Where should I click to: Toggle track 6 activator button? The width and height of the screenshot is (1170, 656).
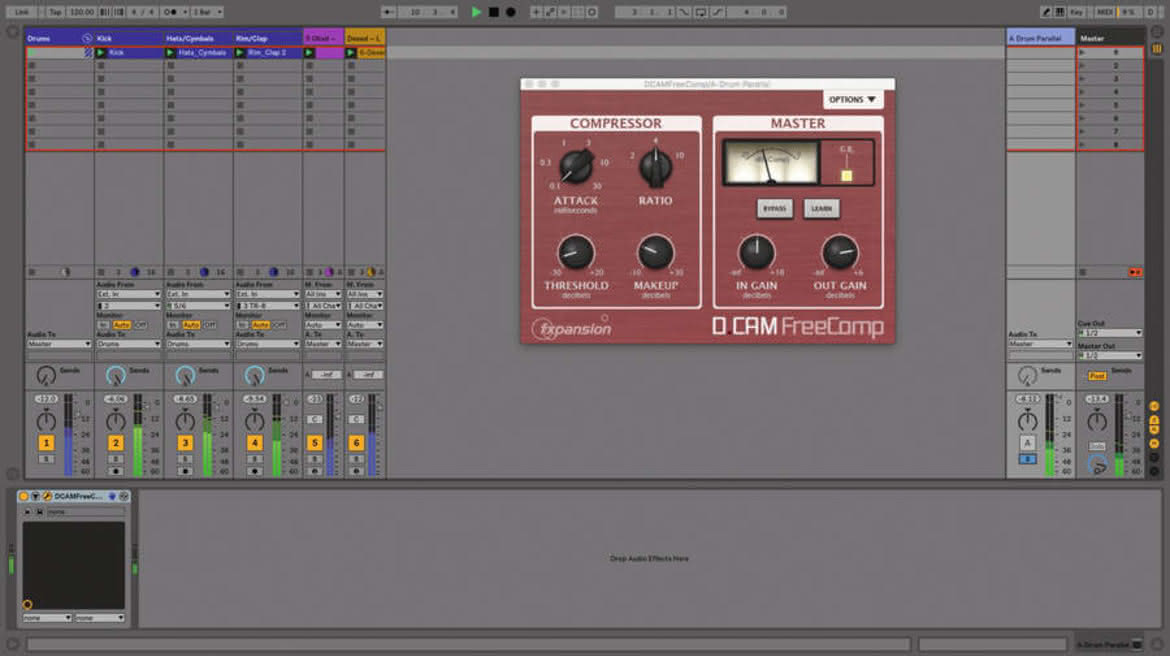click(x=357, y=443)
